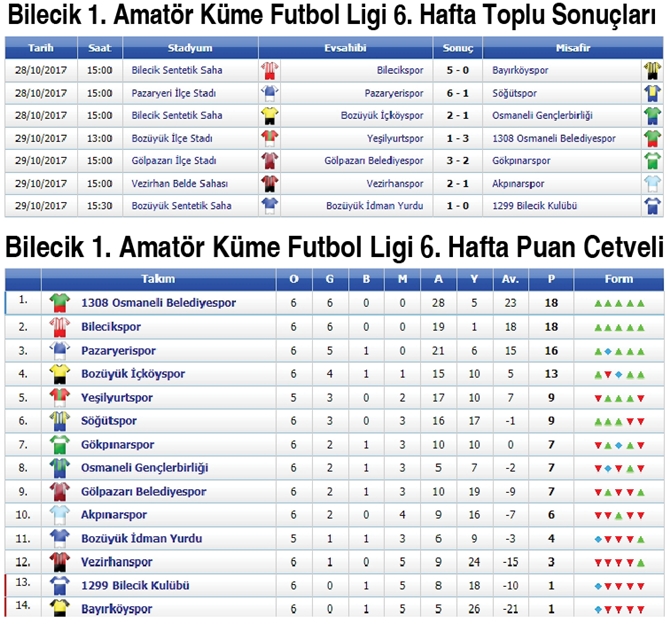
Task: Open Gölpazarı İlçe Stadı stadium link
Action: pos(173,161)
